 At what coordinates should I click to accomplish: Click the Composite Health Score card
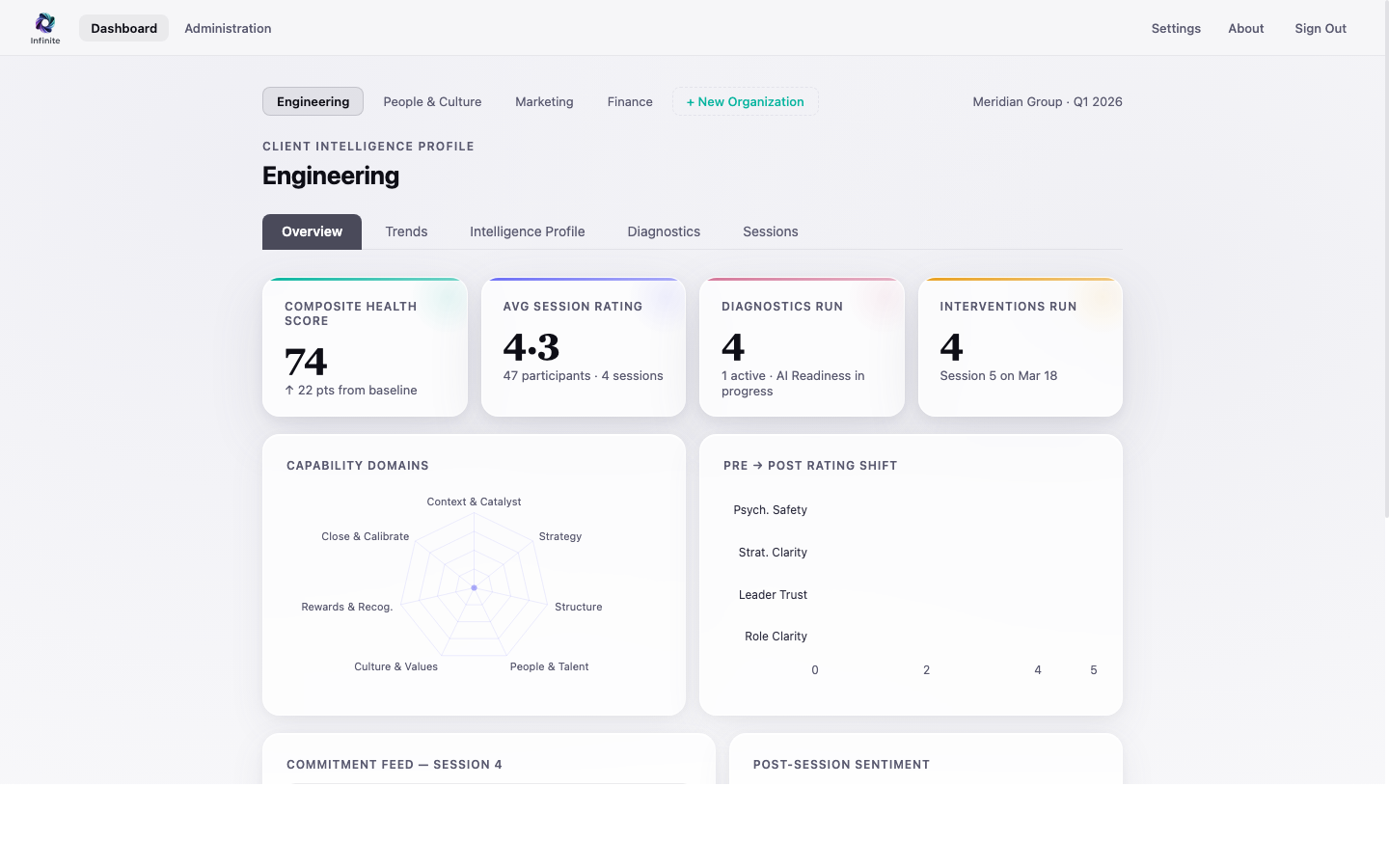pyautogui.click(x=365, y=347)
